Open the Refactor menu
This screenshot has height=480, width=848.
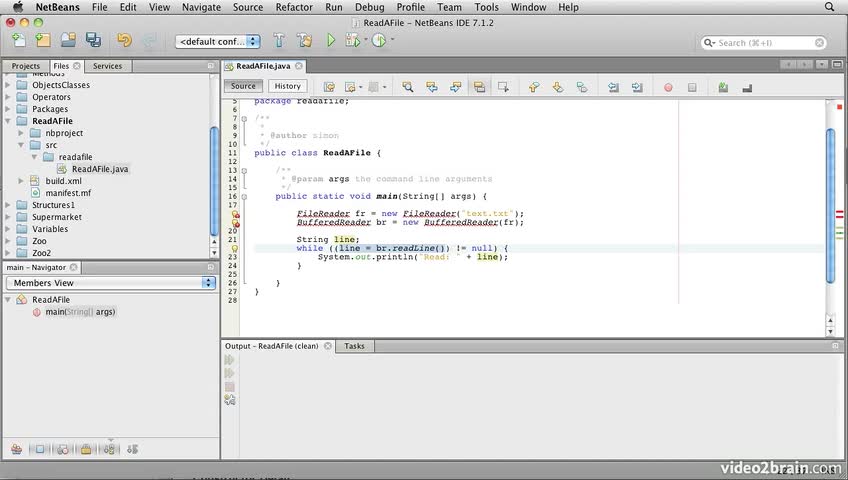click(x=293, y=7)
